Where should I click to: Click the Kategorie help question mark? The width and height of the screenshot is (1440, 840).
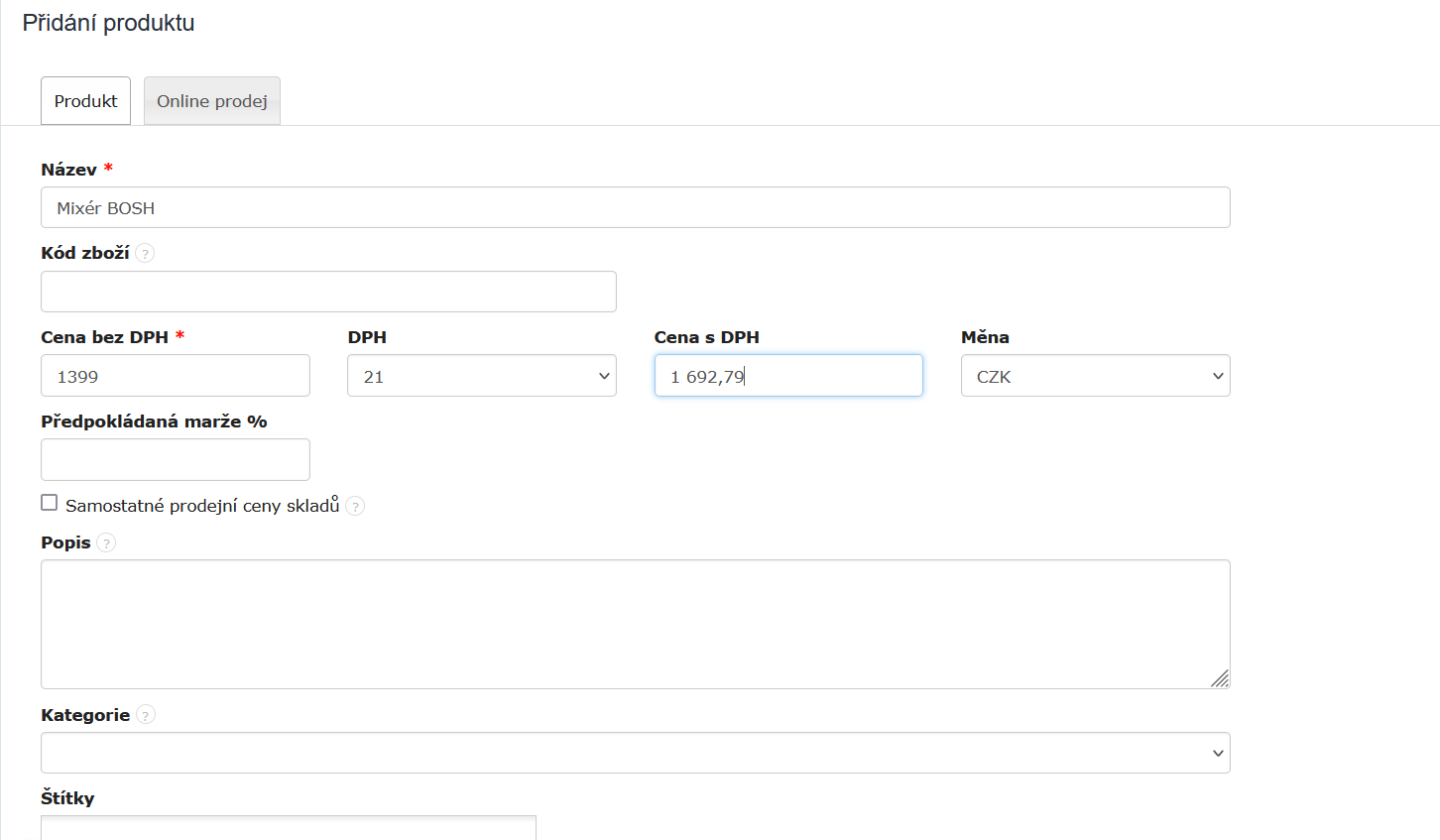pyautogui.click(x=146, y=715)
